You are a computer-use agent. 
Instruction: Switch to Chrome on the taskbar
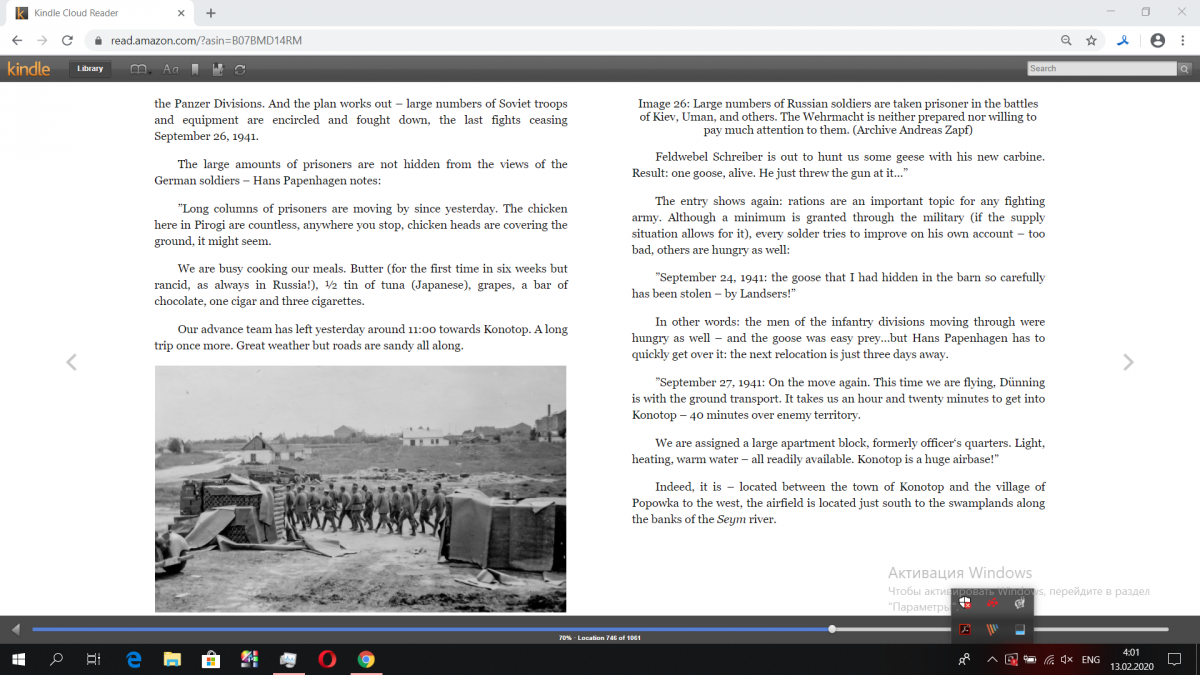pos(366,660)
